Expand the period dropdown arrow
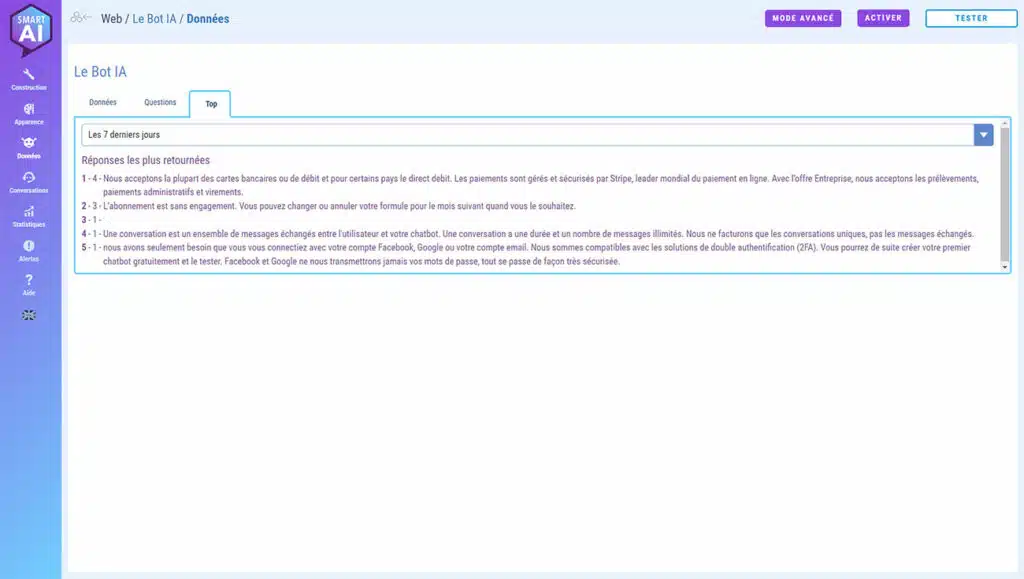Screen dimensions: 1024x579 983,135
